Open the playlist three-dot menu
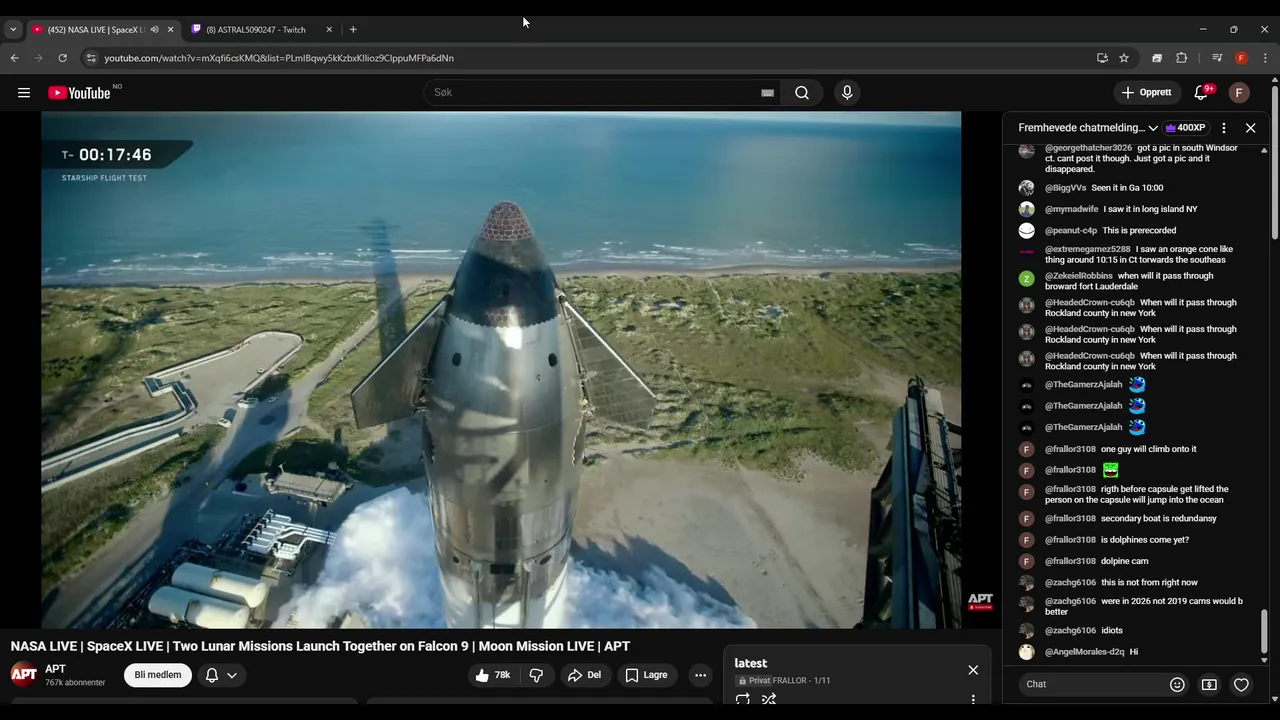Viewport: 1280px width, 720px height. [973, 700]
